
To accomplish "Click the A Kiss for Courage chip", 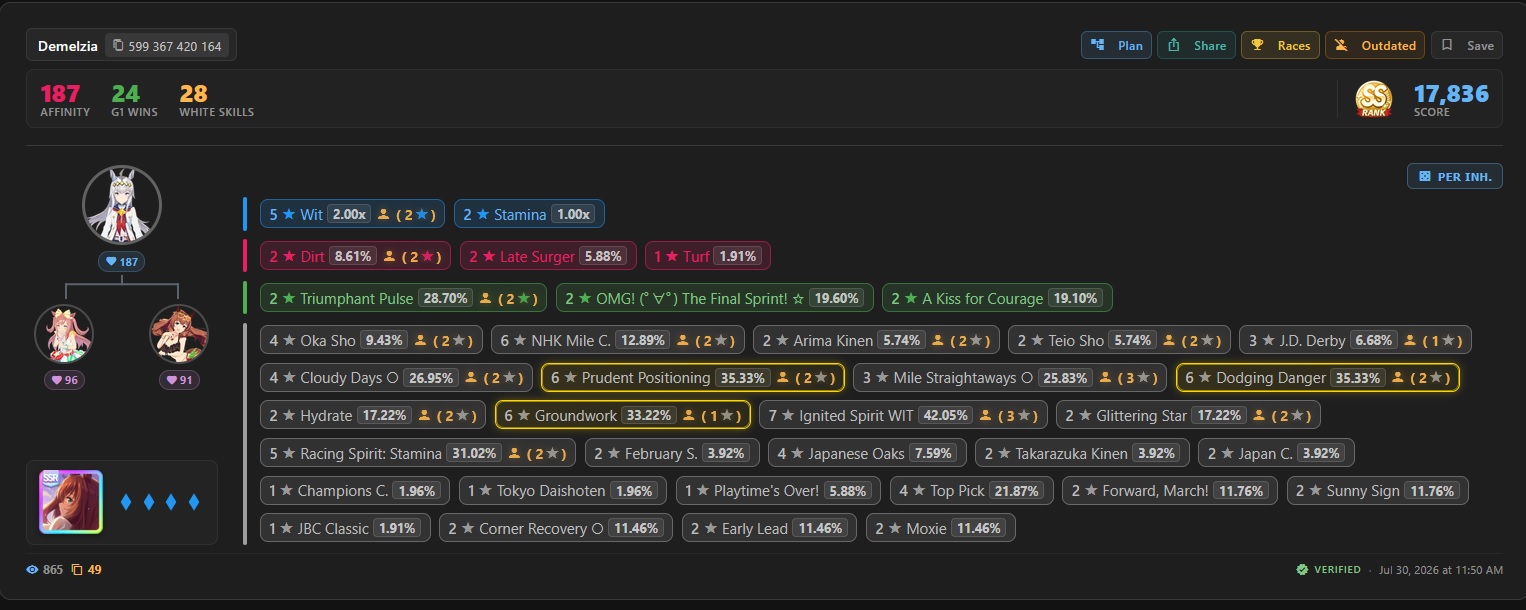I will 997,298.
